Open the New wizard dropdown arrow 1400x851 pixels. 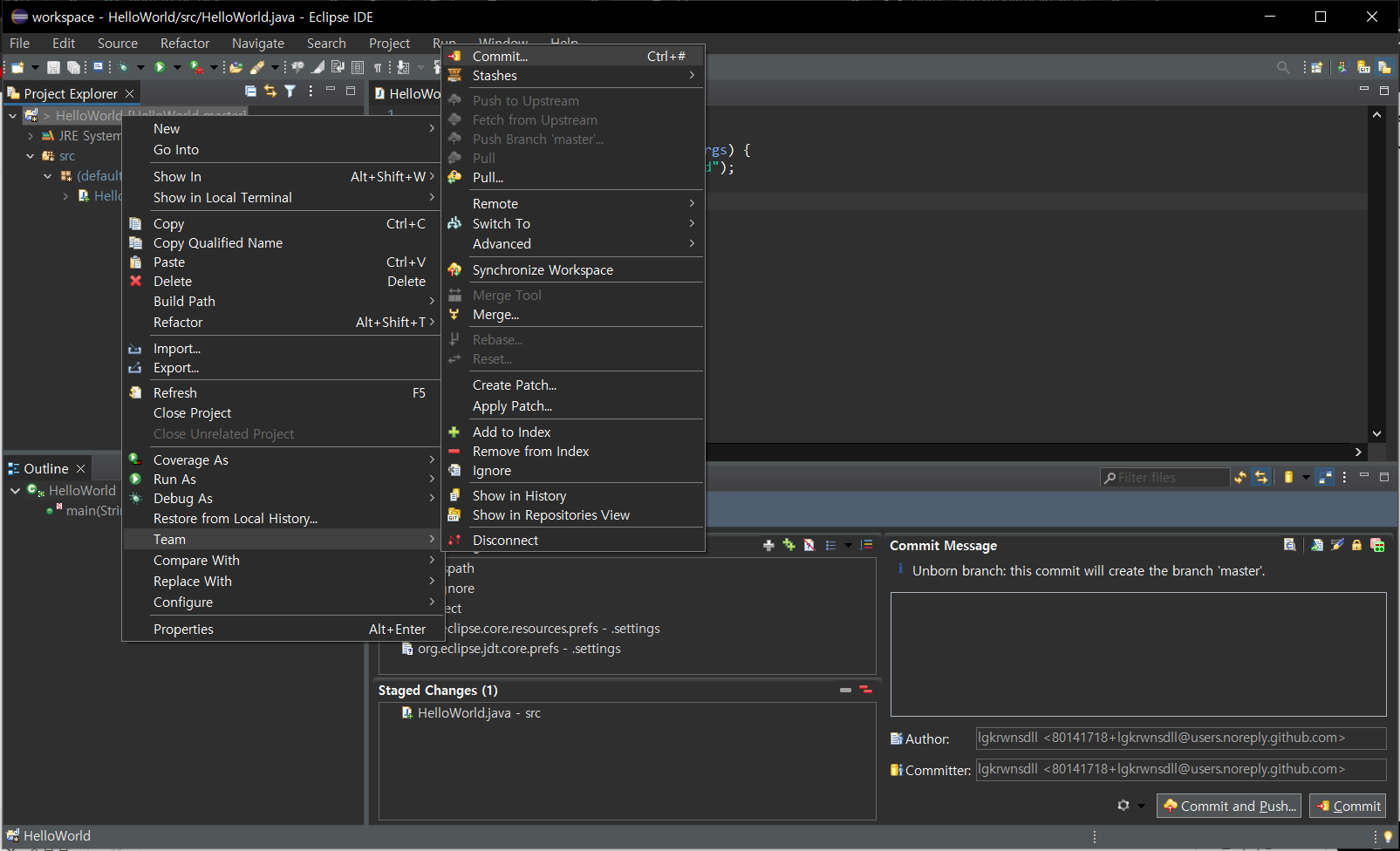tap(35, 67)
